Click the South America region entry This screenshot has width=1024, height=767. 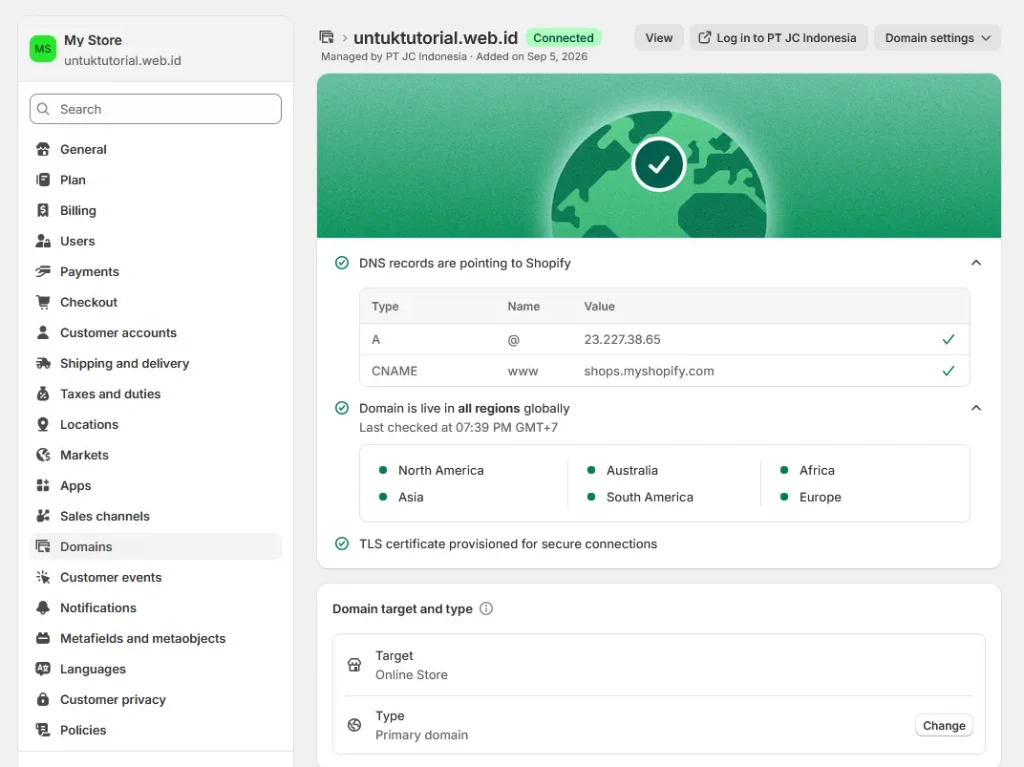tap(640, 497)
